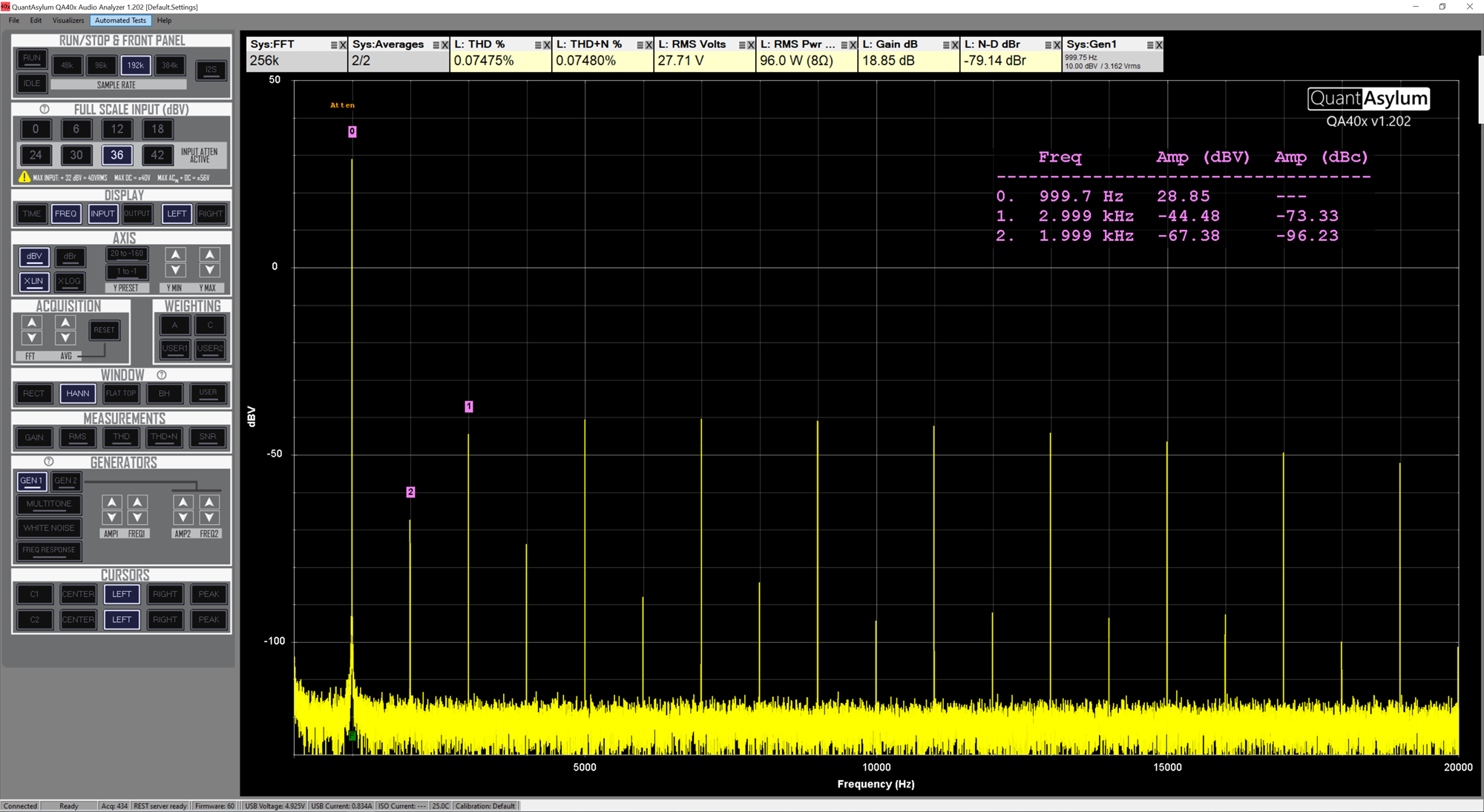Open the File menu
The image size is (1484, 812).
click(14, 21)
